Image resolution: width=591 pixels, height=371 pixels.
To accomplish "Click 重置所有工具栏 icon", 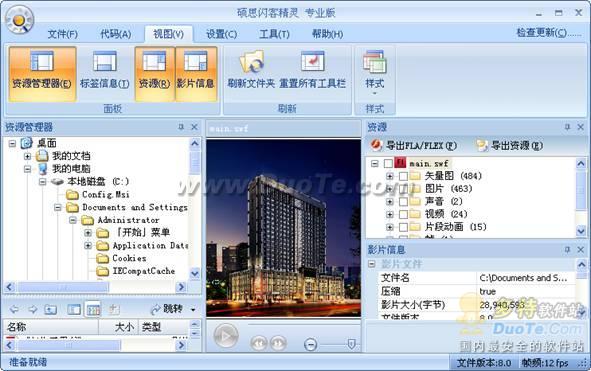I will click(312, 61).
